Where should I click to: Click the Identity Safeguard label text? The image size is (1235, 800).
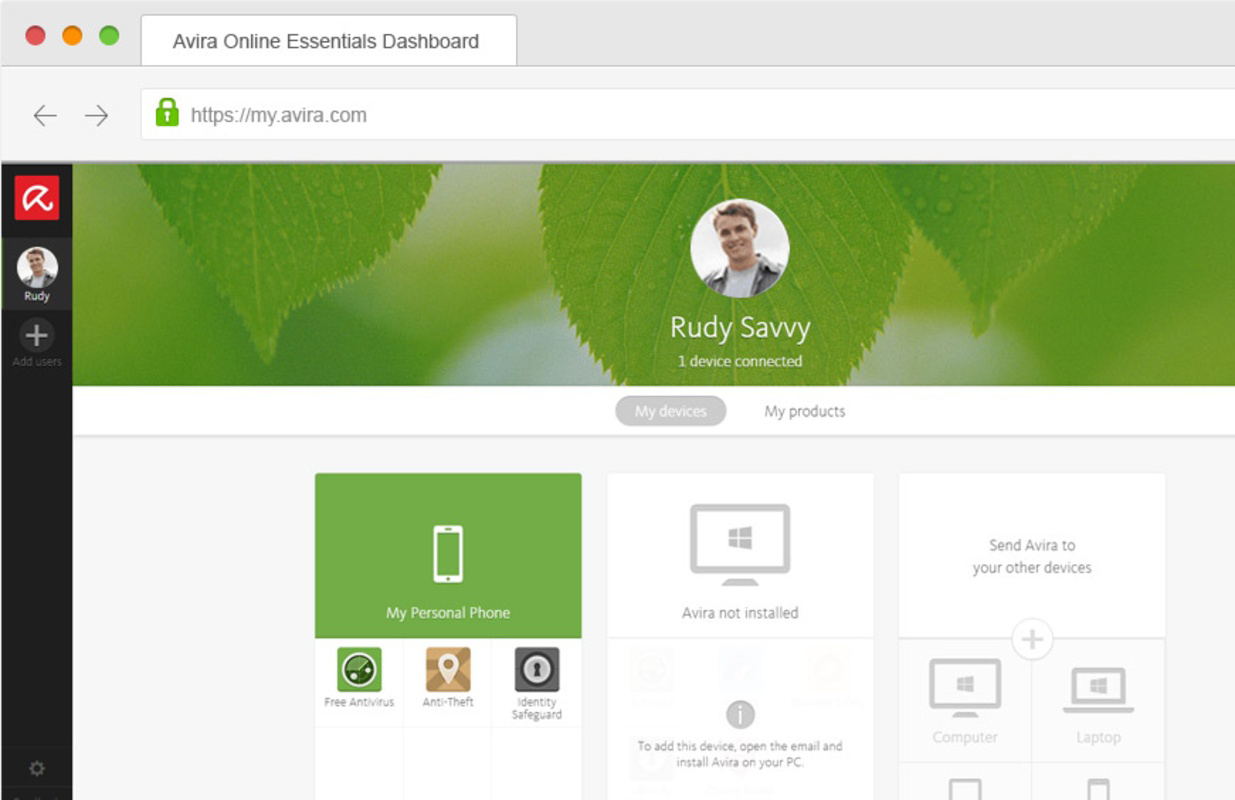(x=537, y=708)
